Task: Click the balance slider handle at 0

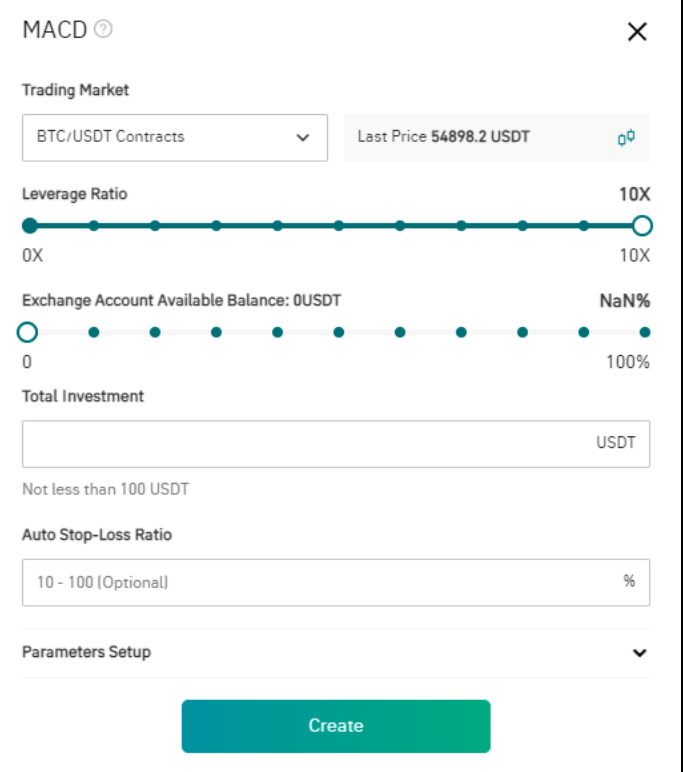Action: coord(27,332)
